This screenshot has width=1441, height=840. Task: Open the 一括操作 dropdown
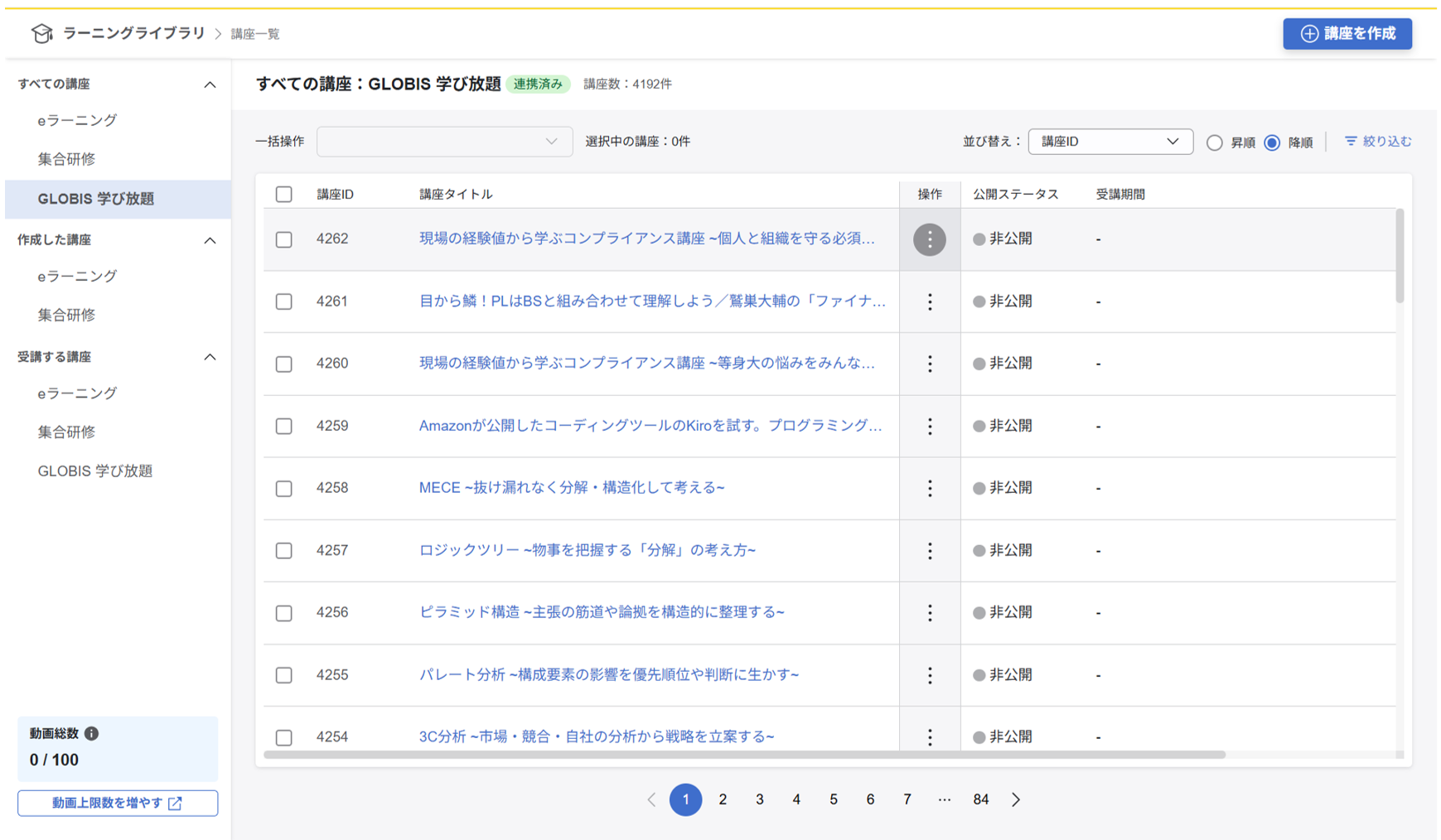445,141
